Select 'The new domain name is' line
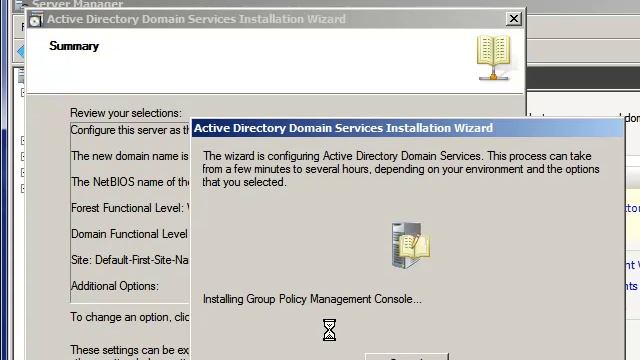 [130, 156]
